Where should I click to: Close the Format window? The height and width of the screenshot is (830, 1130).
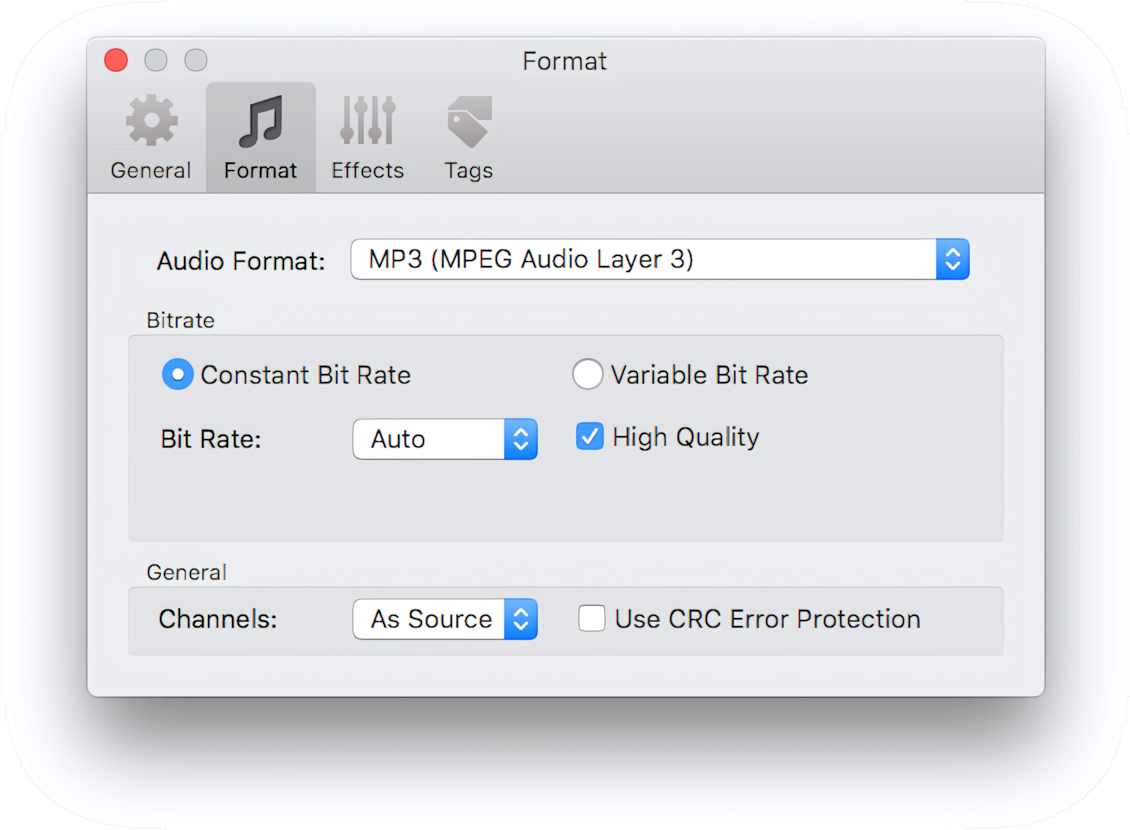(x=115, y=60)
